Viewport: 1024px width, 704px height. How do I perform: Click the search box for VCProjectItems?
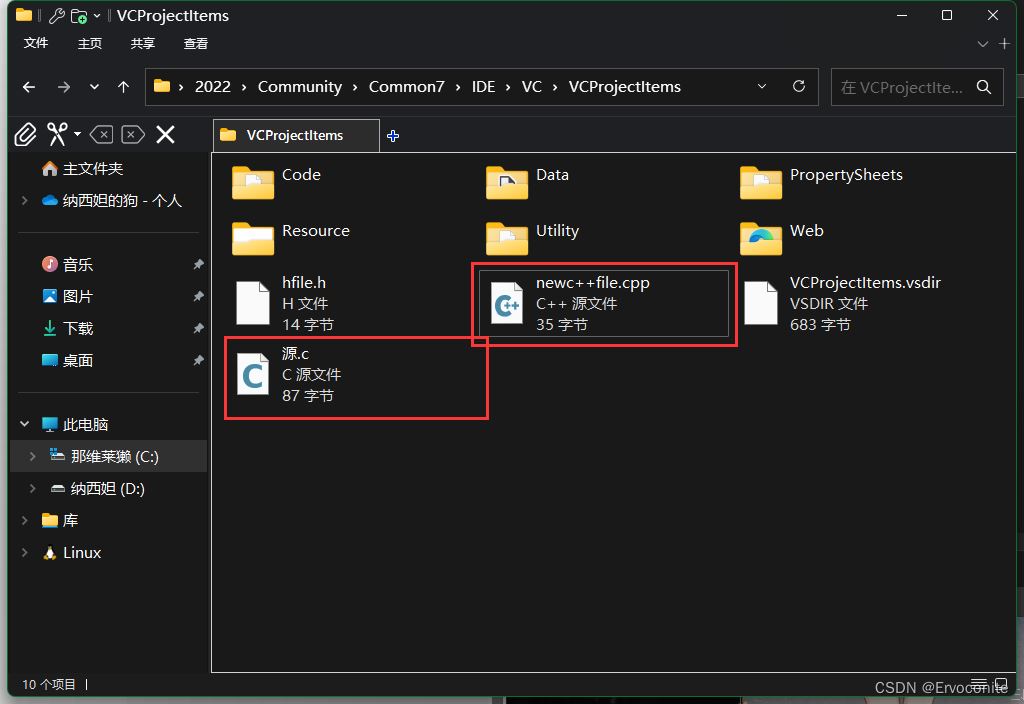tap(917, 87)
